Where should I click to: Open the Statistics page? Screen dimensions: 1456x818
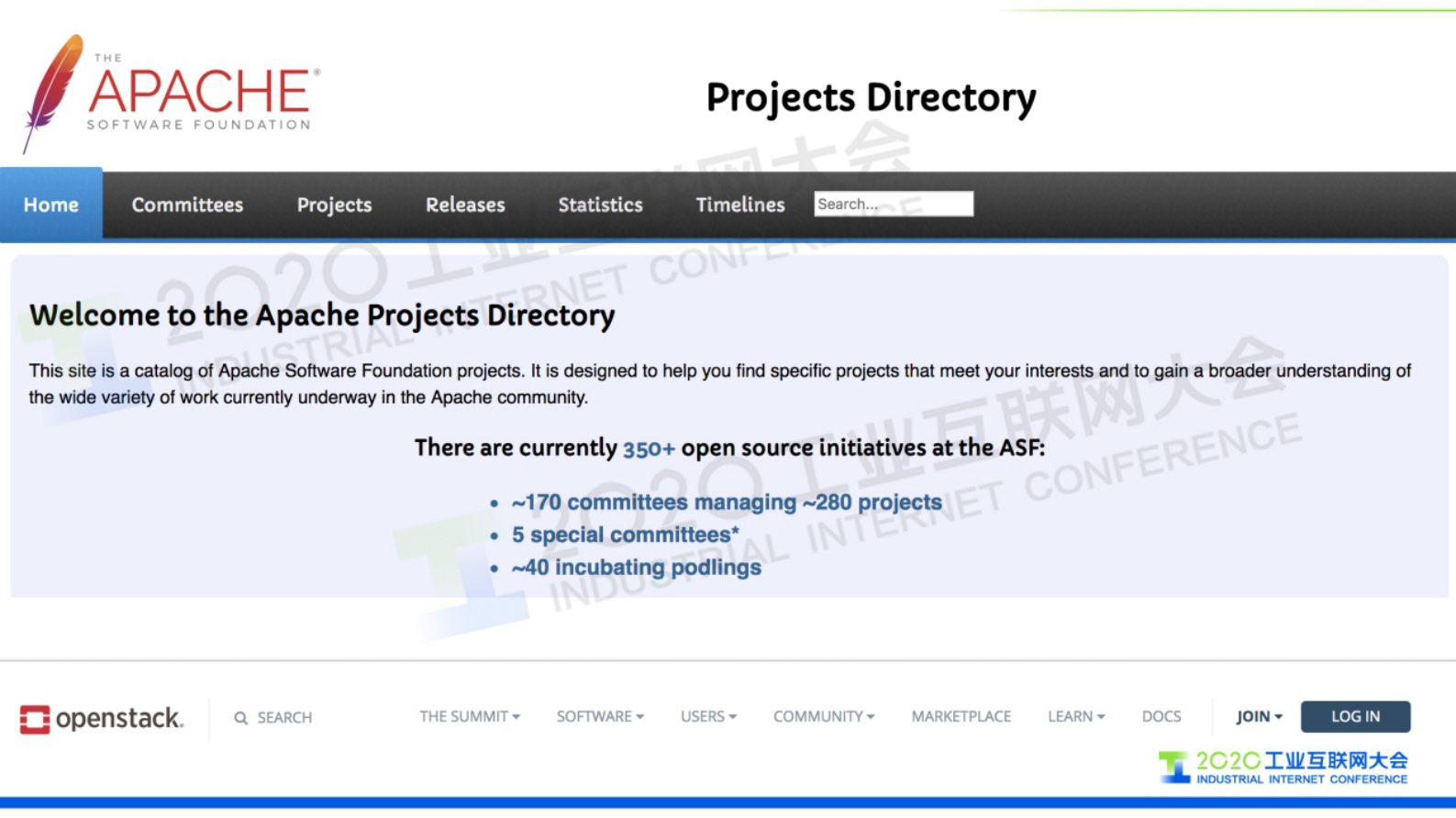click(x=600, y=204)
